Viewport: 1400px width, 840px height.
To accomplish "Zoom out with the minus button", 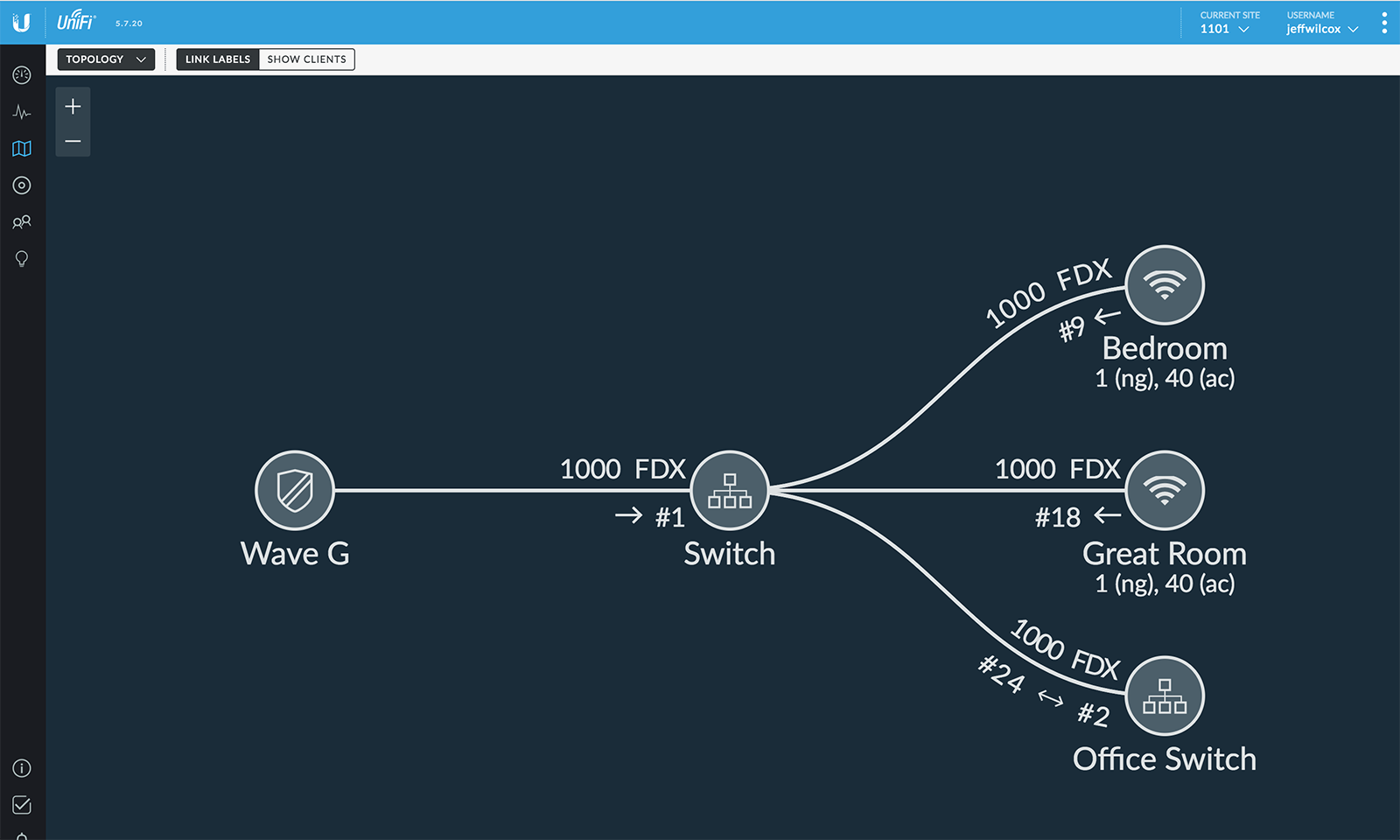I will coord(73,141).
